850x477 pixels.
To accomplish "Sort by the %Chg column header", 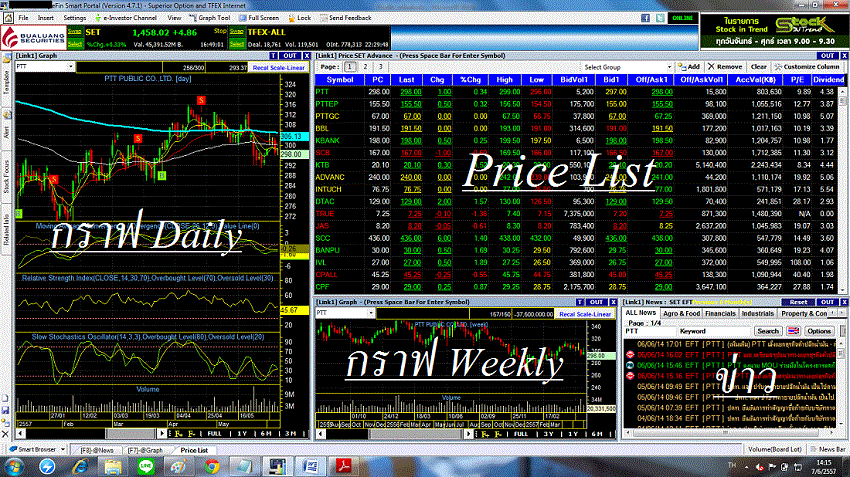I will coord(470,80).
